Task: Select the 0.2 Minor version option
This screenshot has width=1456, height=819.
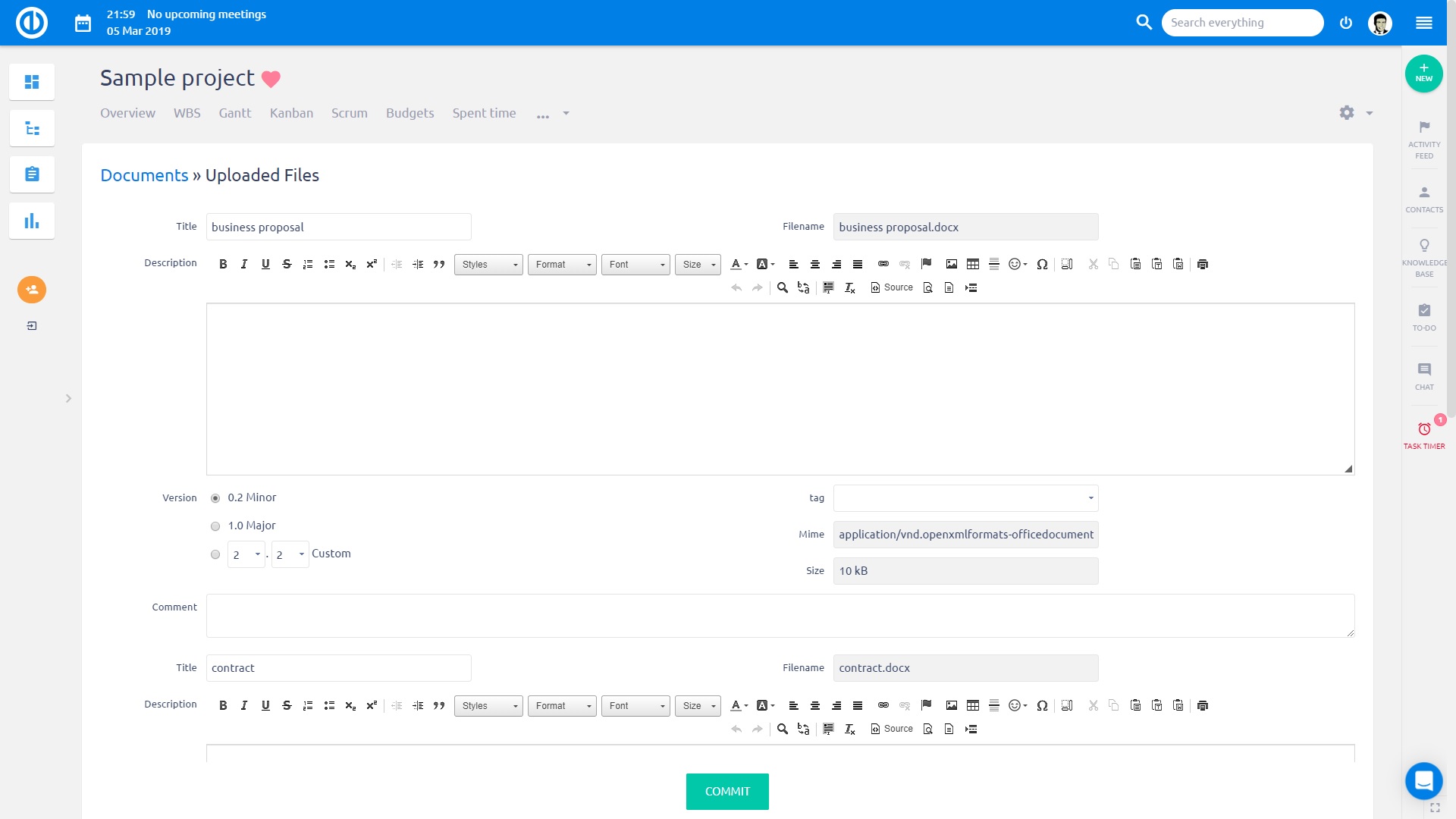Action: tap(215, 498)
